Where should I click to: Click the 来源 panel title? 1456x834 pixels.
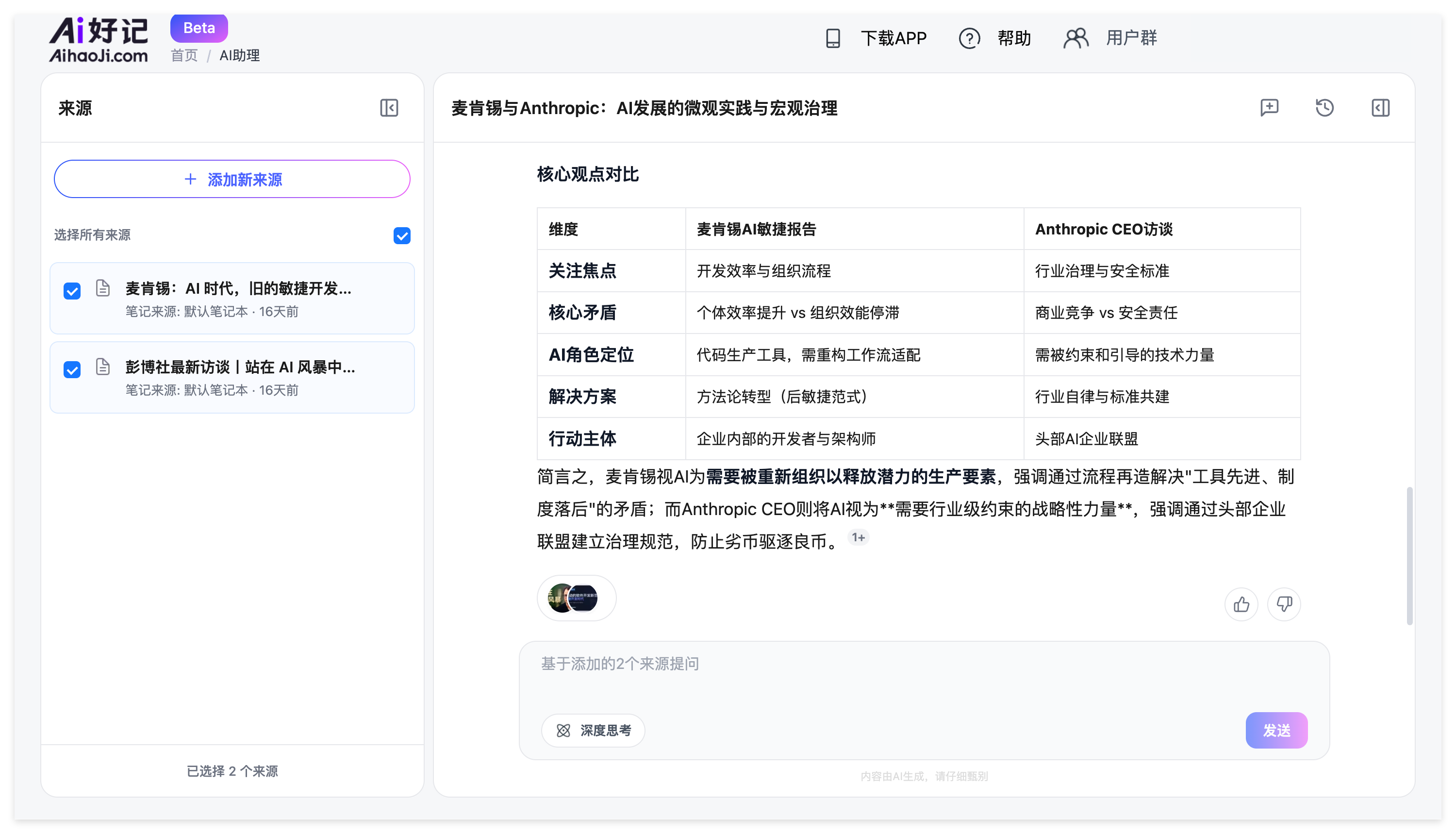coord(75,108)
